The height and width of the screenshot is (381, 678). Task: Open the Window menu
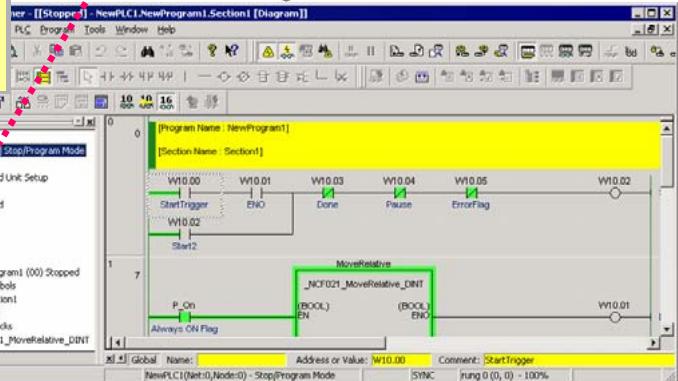[131, 30]
